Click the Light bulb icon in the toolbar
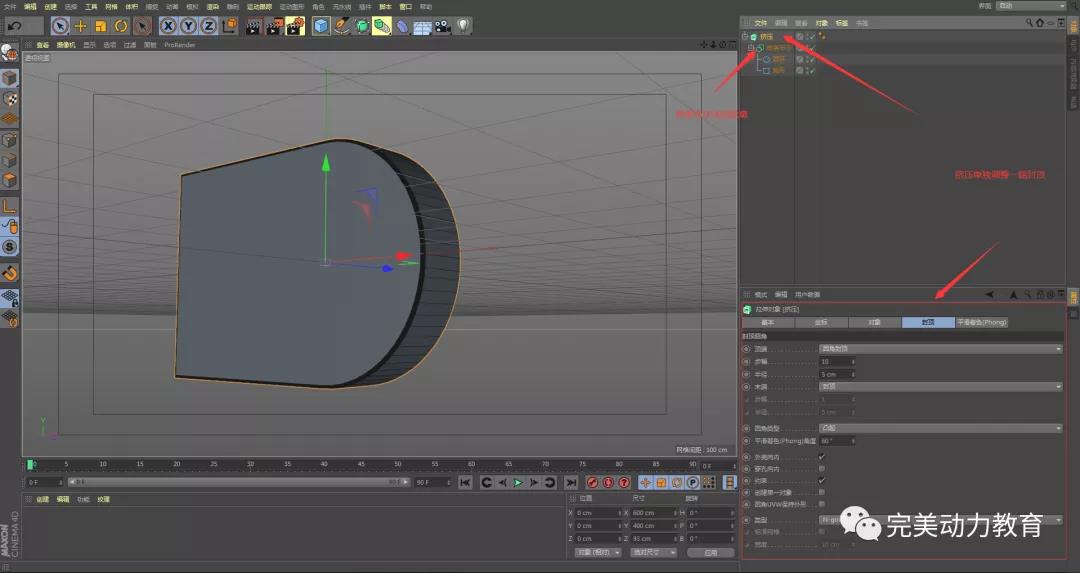The image size is (1080, 573). point(464,26)
